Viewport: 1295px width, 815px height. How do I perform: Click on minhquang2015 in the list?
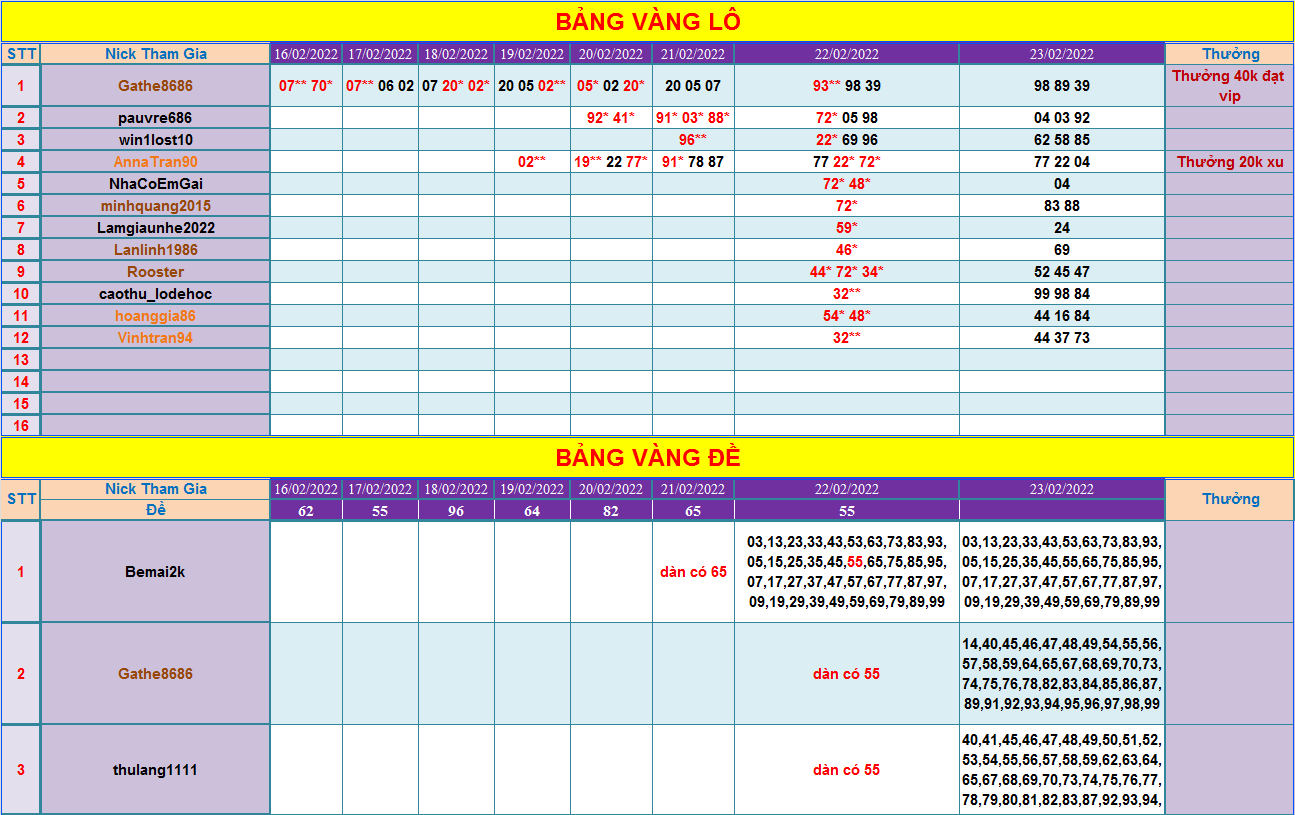pyautogui.click(x=155, y=206)
